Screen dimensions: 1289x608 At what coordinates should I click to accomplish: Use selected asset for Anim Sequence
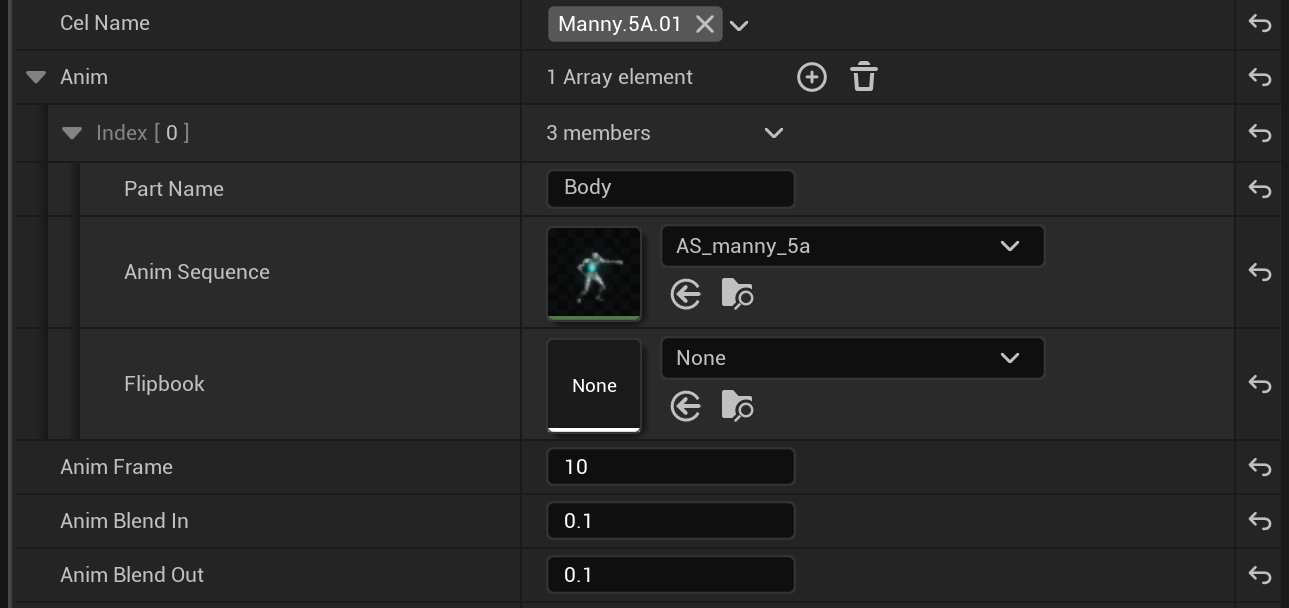tap(686, 293)
